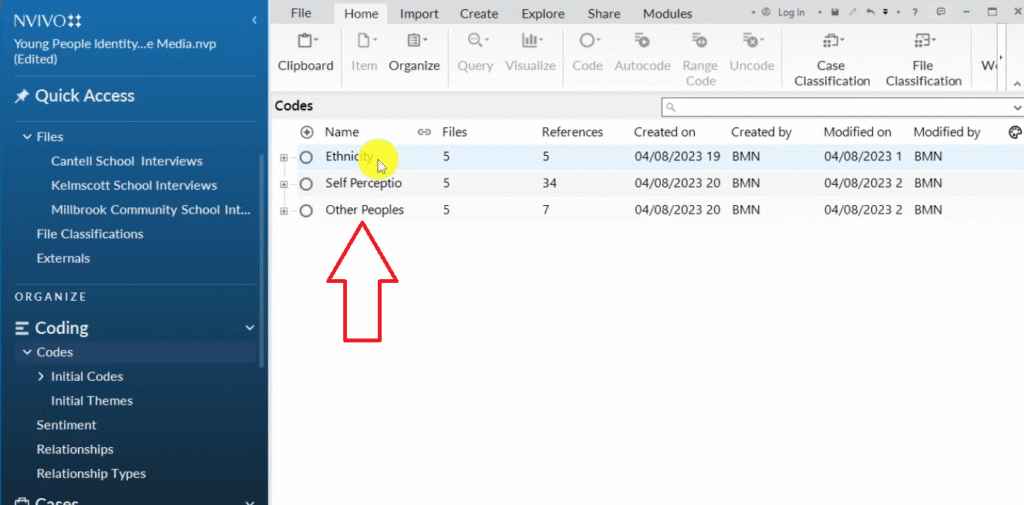Select the Other Peoples code circle
Screen dimensions: 1024x505
[x=306, y=210]
